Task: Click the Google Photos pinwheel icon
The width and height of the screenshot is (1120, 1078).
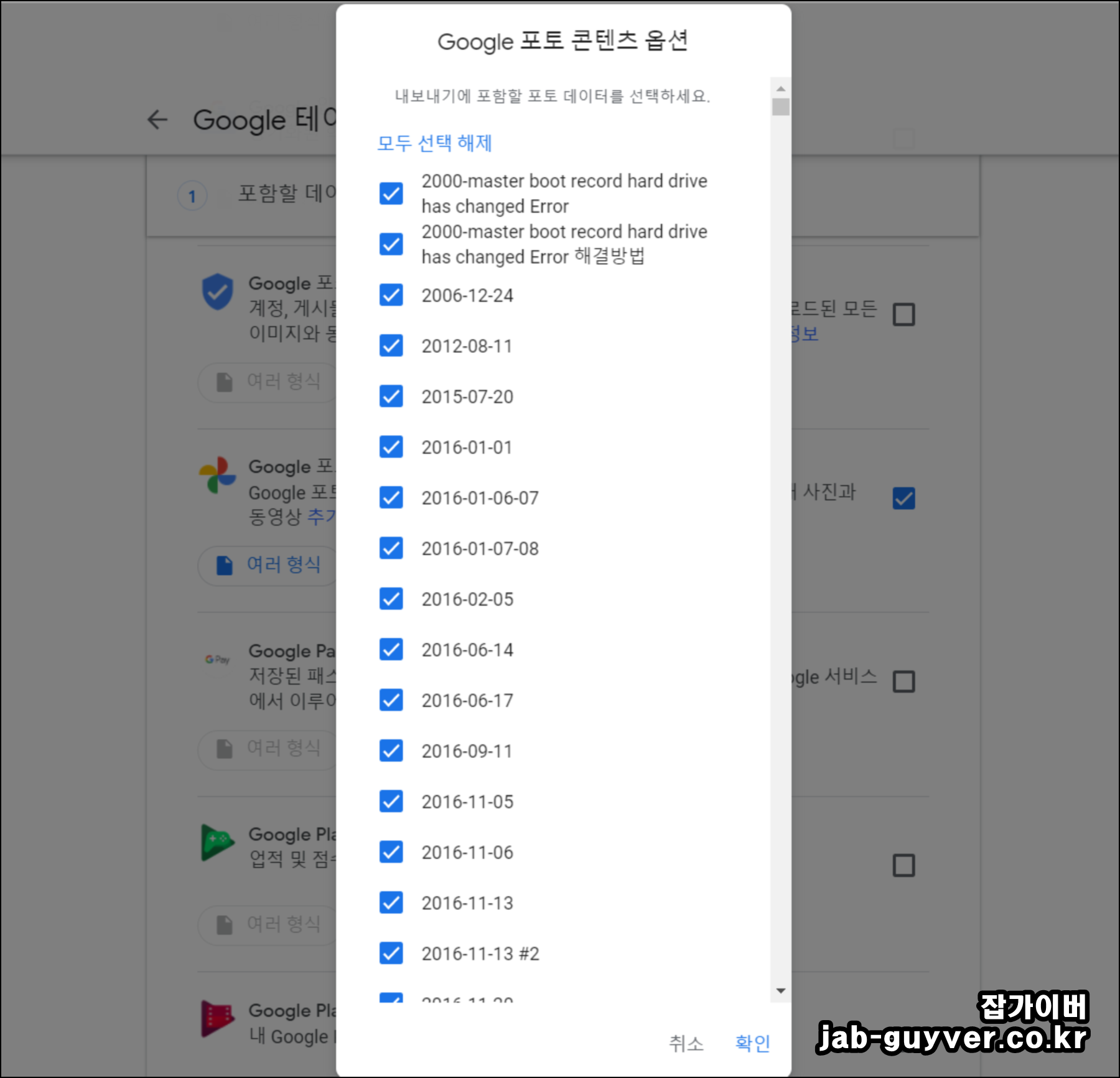Action: (217, 475)
